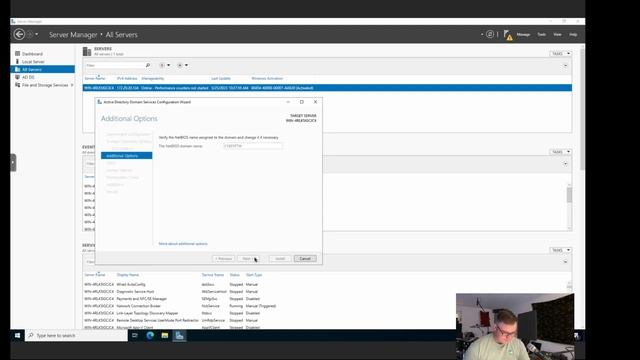640x360 pixels.
Task: Sort servers by Last Update column
Action: (221, 78)
